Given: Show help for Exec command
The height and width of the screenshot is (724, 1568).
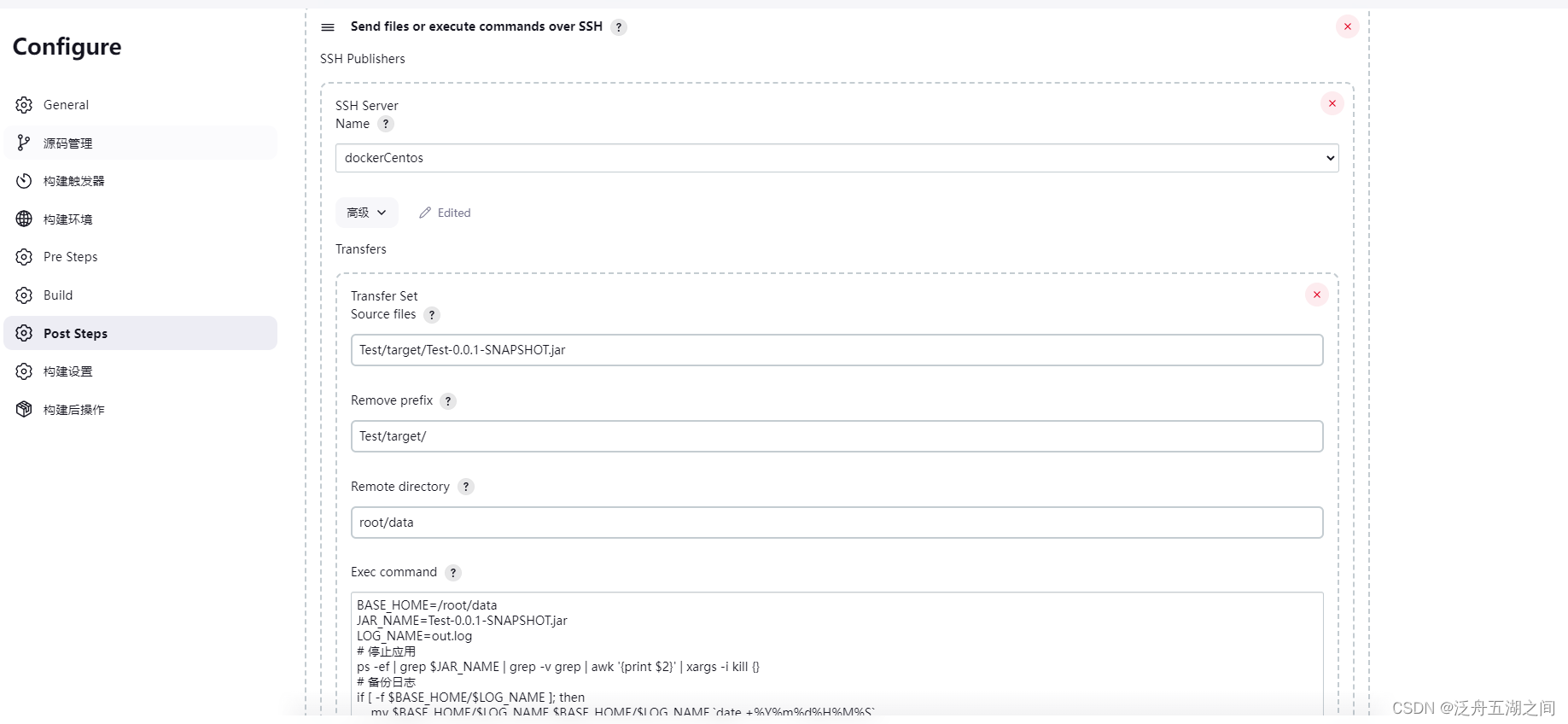Looking at the screenshot, I should [x=453, y=573].
